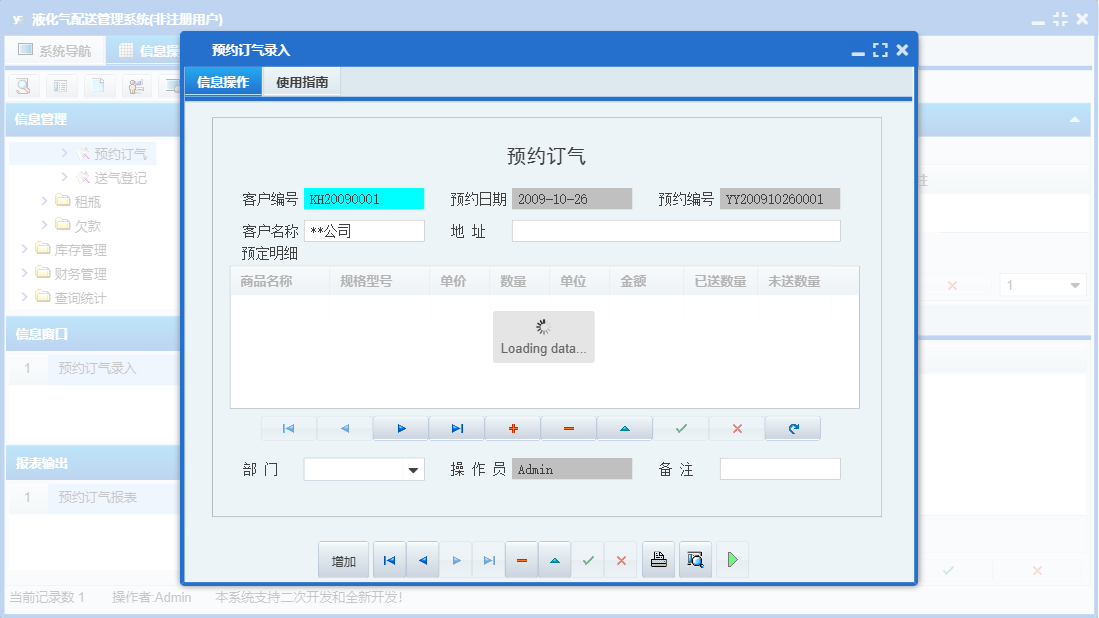Click the delete record minus icon
Viewport: 1099px width, 618px height.
coord(568,428)
